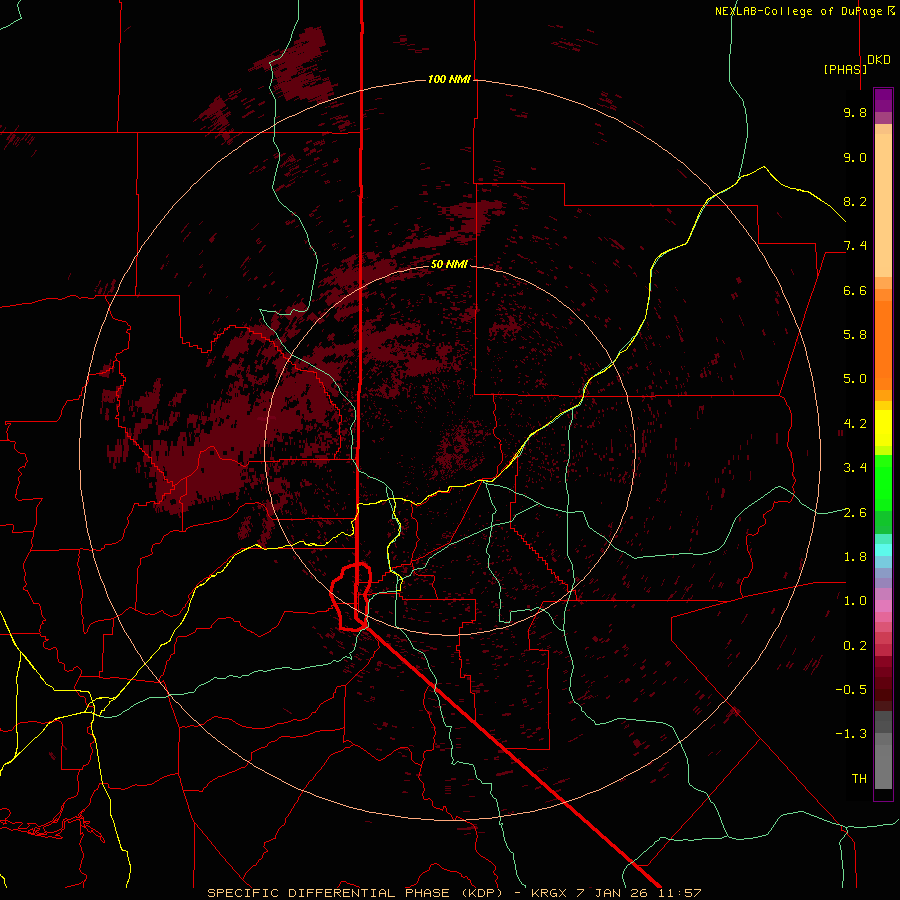The width and height of the screenshot is (900, 900).
Task: Click the 9.0 value on color scale
Action: point(855,157)
